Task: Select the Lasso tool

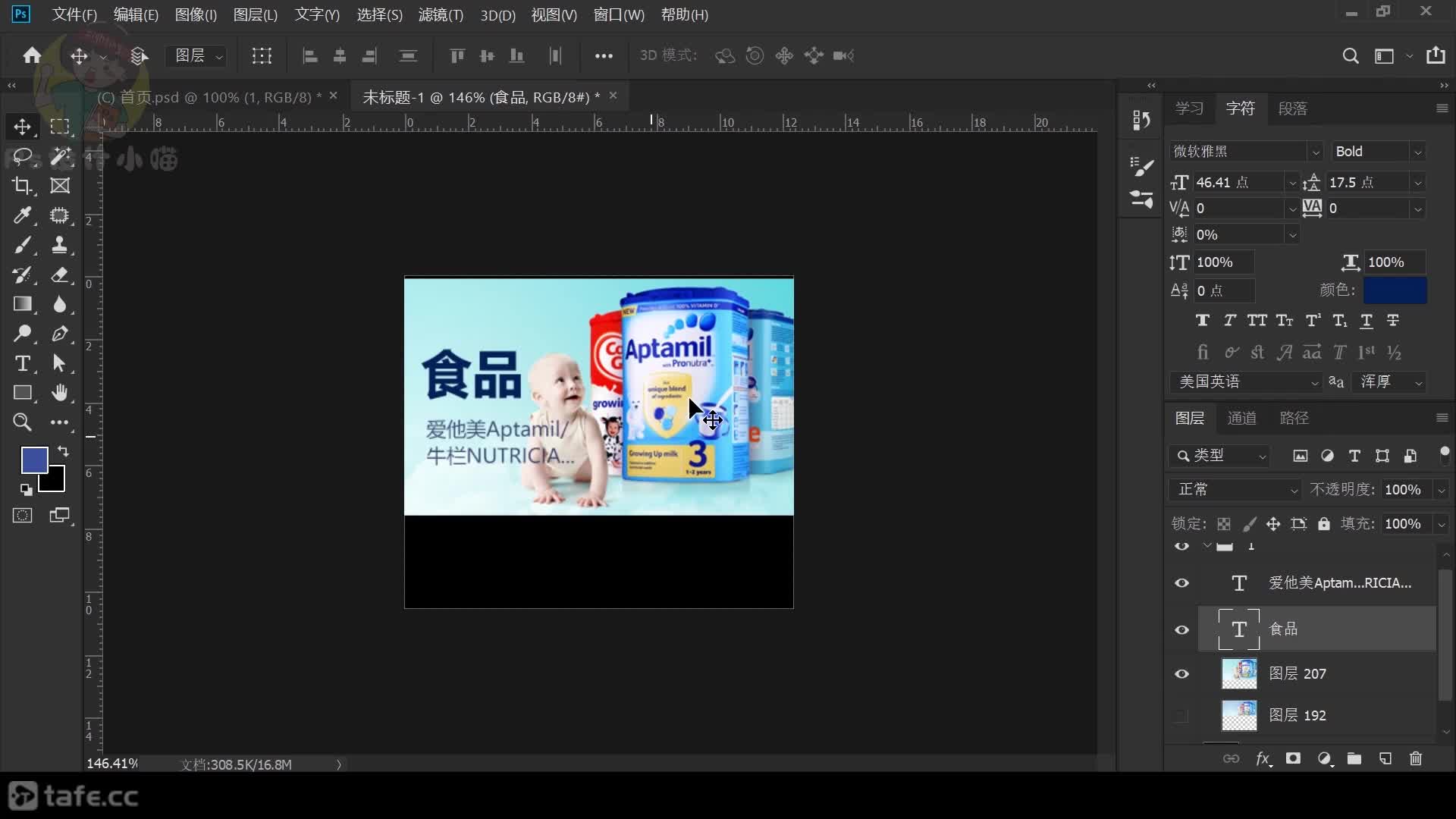Action: point(22,156)
